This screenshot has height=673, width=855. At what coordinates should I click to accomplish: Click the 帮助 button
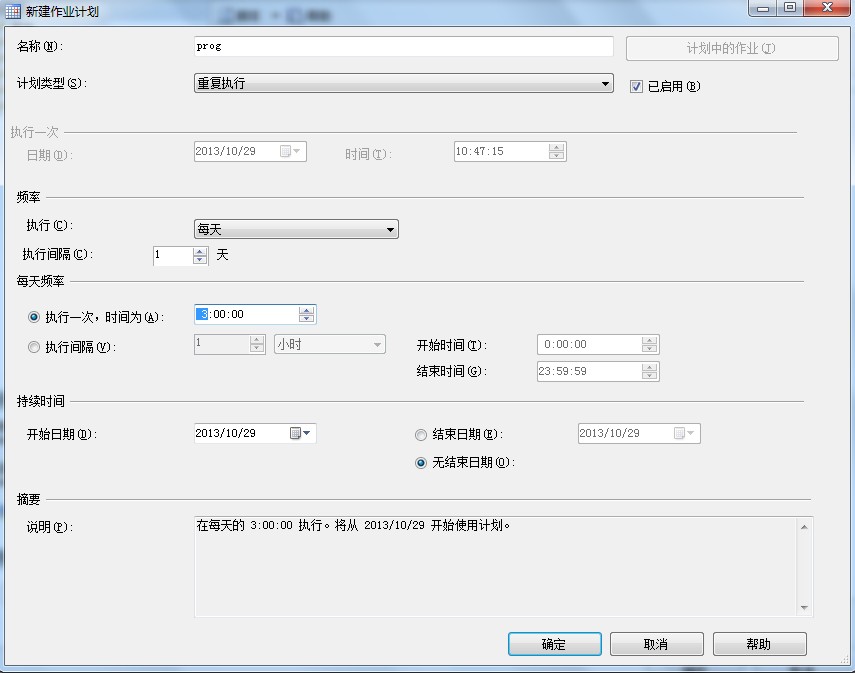(x=760, y=644)
